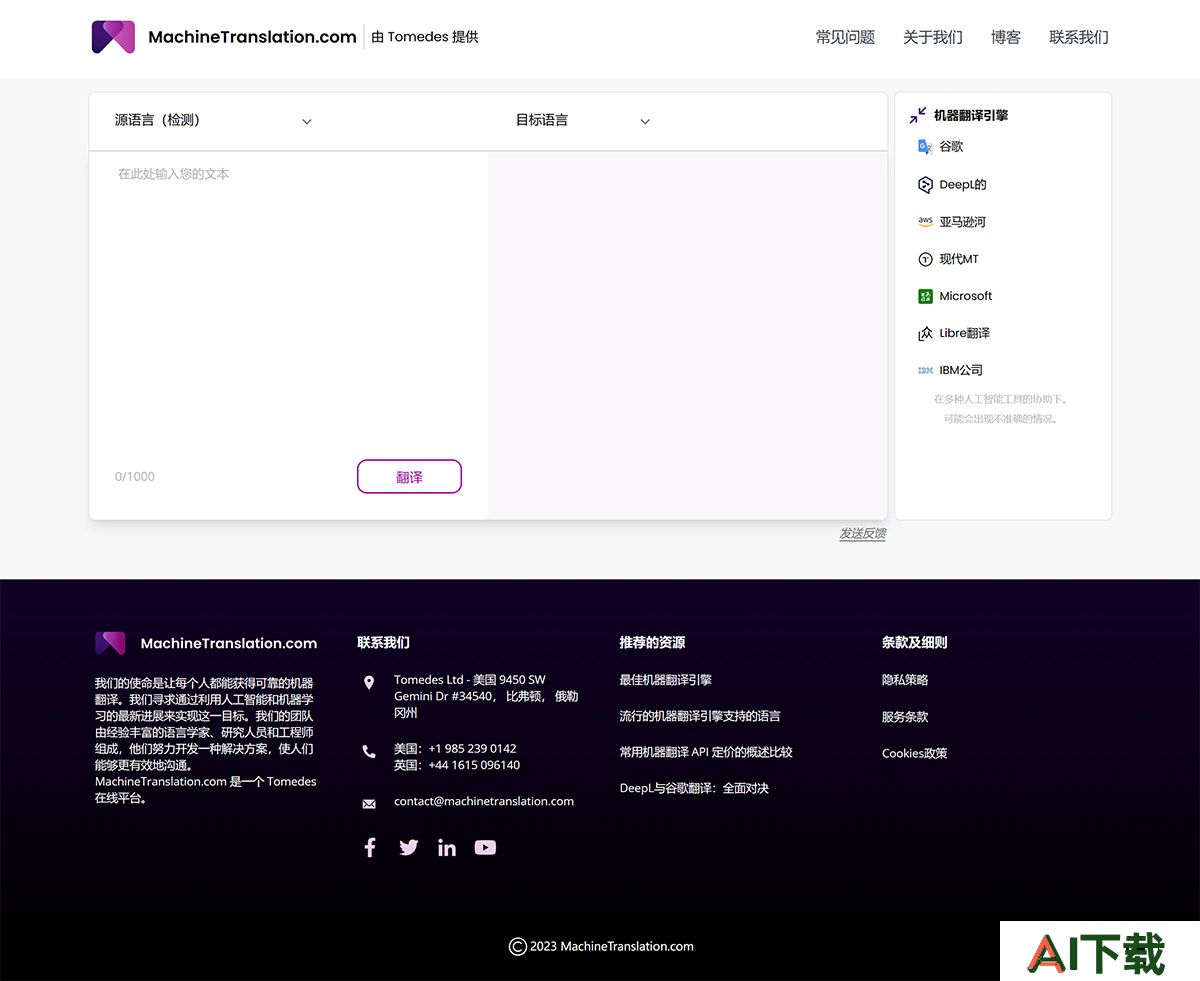Open the Cookies政策 link
The width and height of the screenshot is (1200, 981).
pos(914,754)
